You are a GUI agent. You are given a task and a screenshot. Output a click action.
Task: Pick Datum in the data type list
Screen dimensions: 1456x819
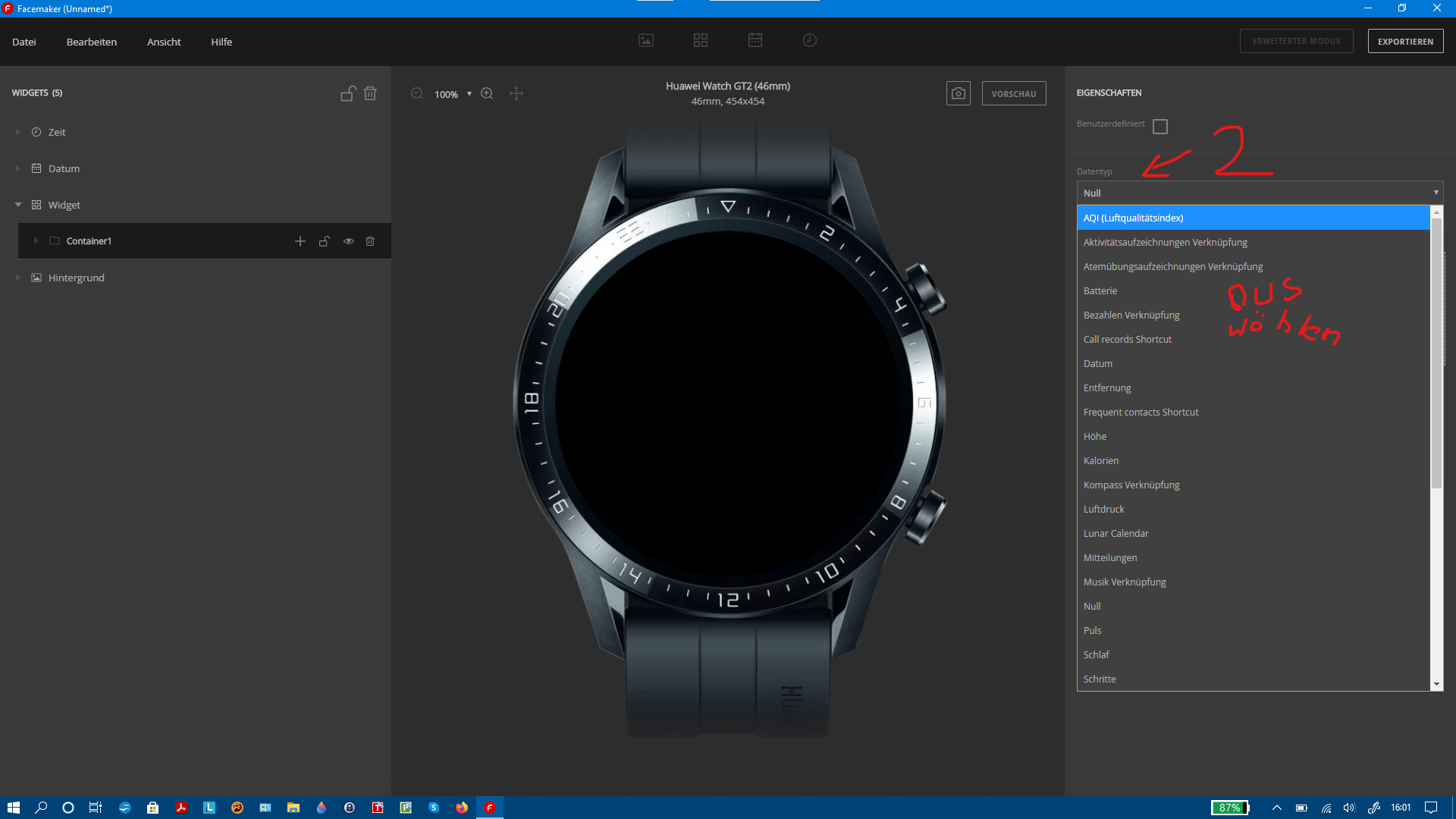coord(1254,363)
